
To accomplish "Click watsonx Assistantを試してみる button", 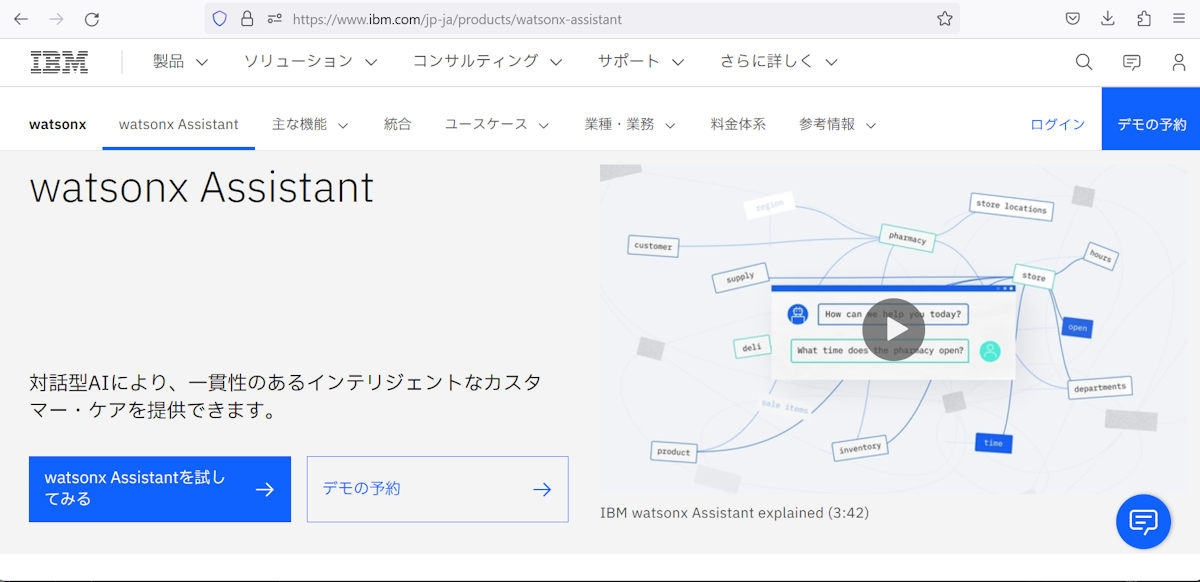I will [160, 489].
